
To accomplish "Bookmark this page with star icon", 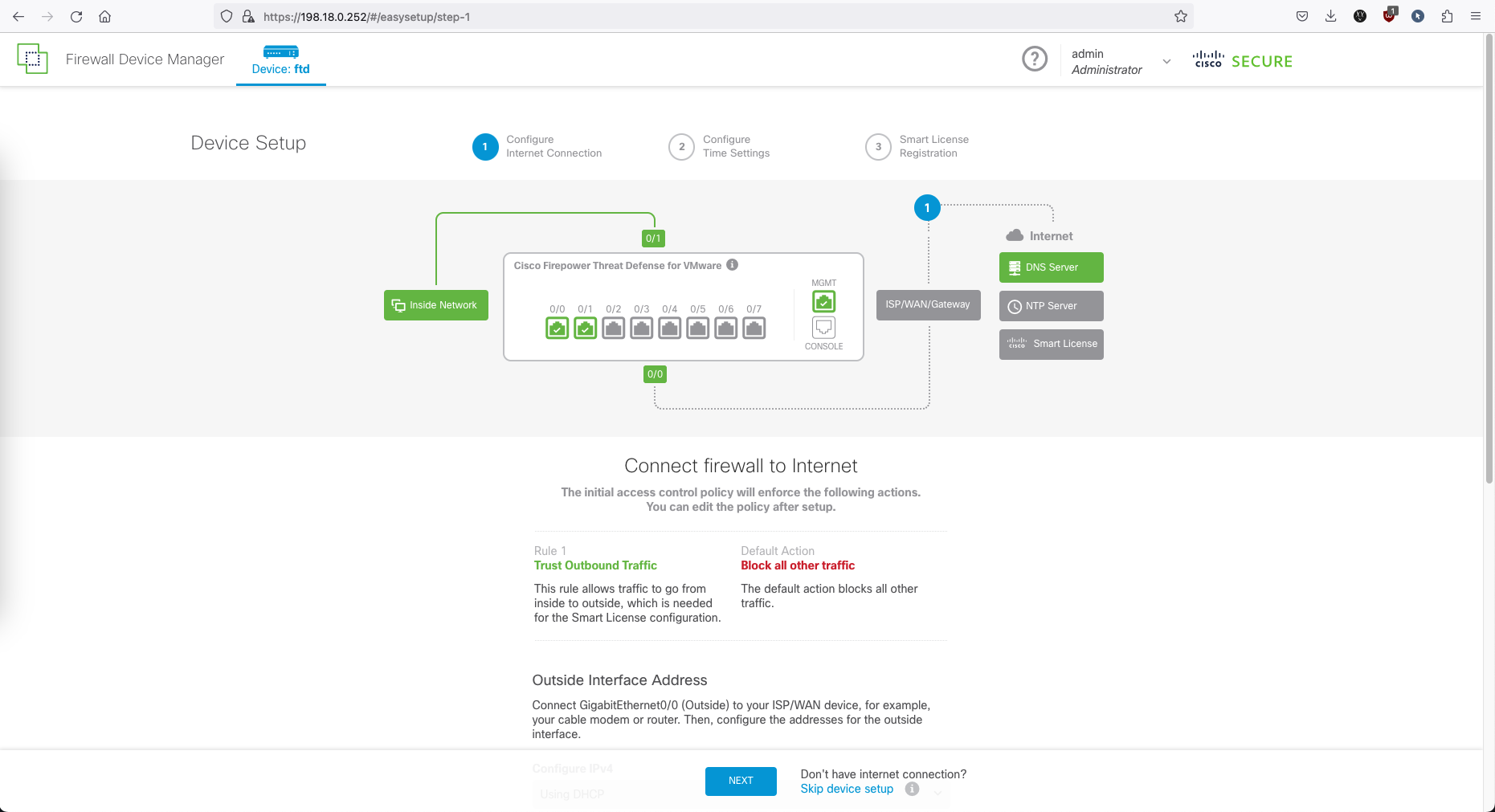I will [1180, 16].
